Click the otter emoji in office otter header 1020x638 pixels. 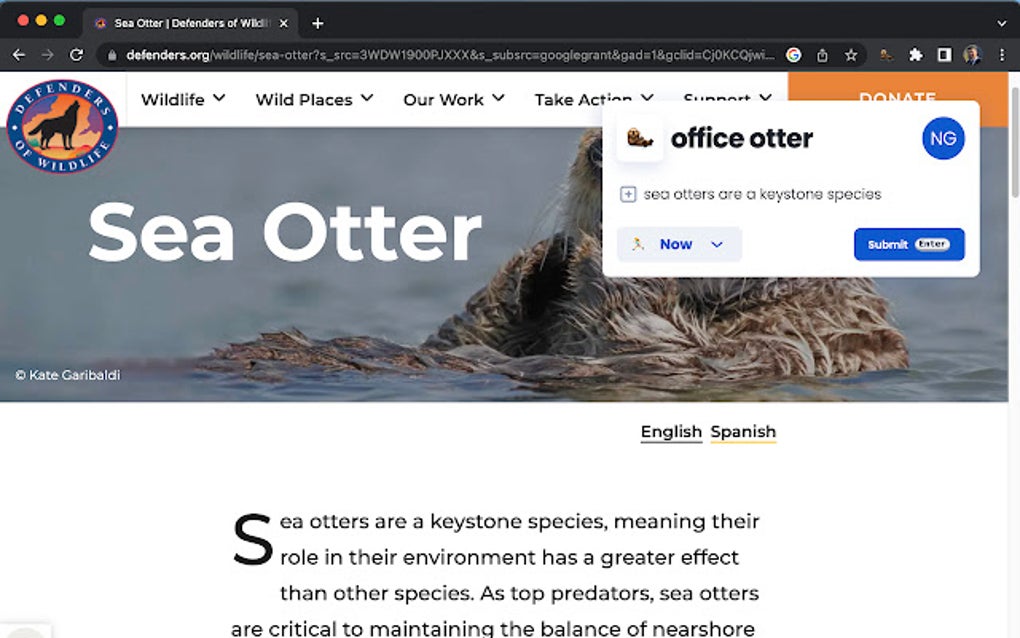click(638, 137)
